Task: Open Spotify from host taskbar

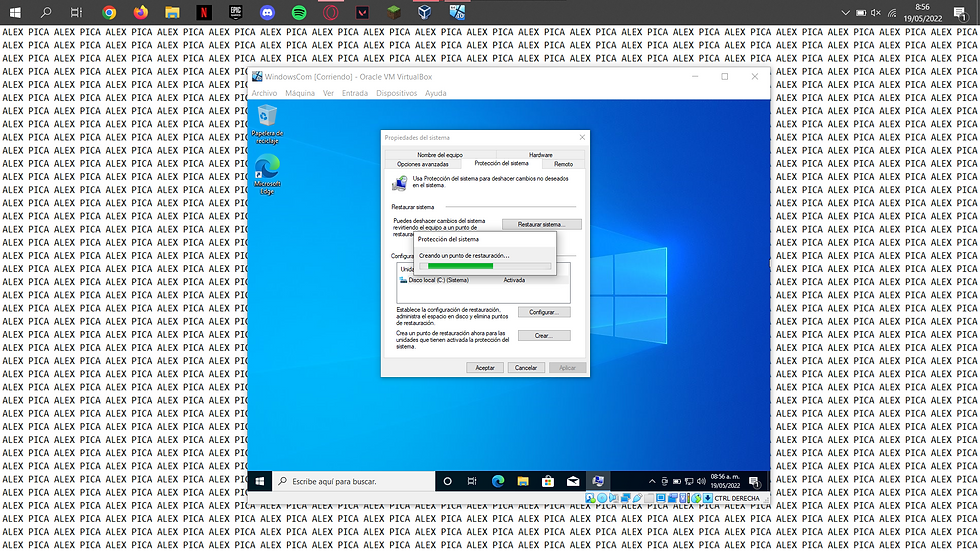Action: tap(299, 12)
